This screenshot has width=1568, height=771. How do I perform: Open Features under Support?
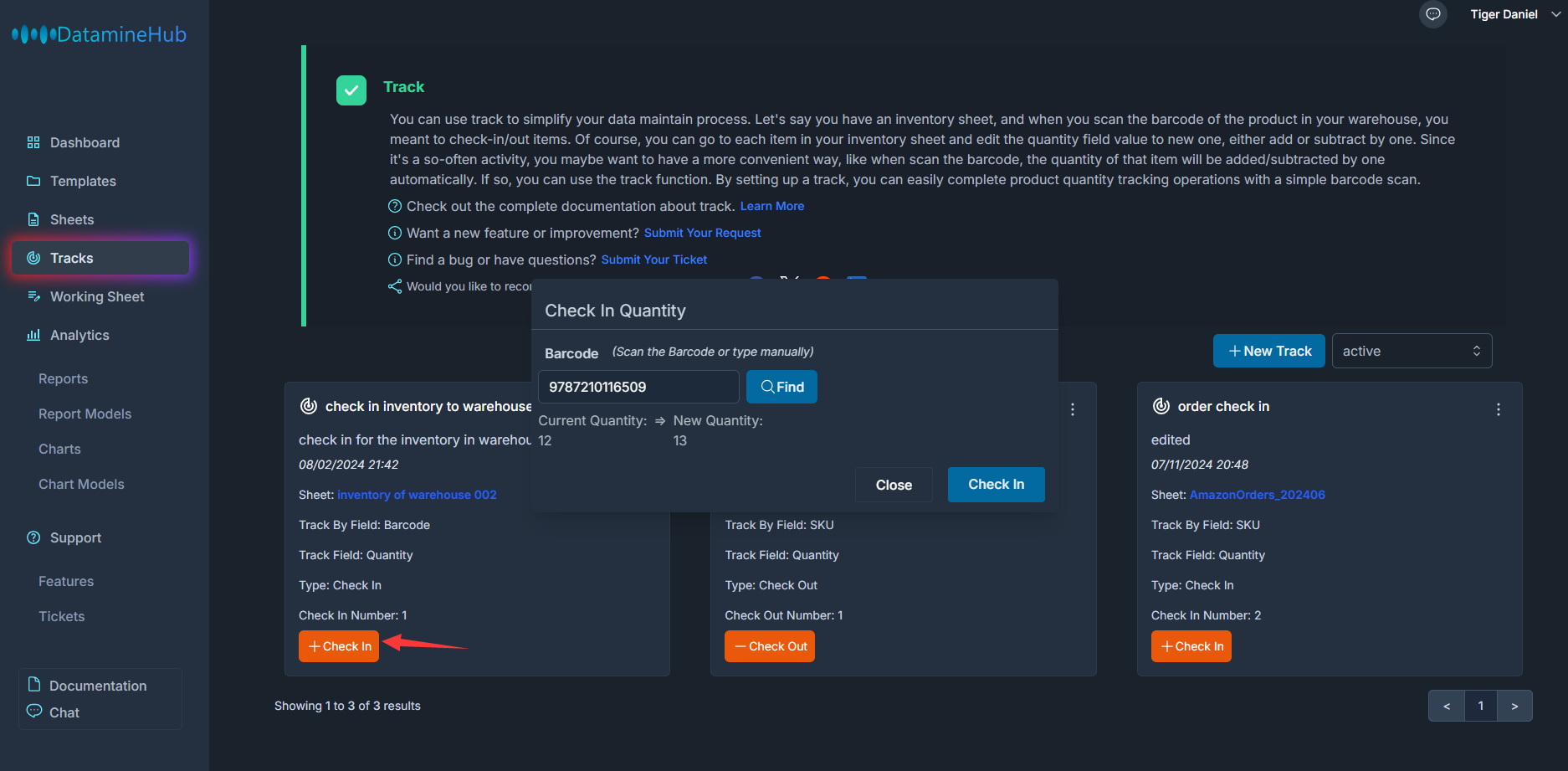pos(66,581)
